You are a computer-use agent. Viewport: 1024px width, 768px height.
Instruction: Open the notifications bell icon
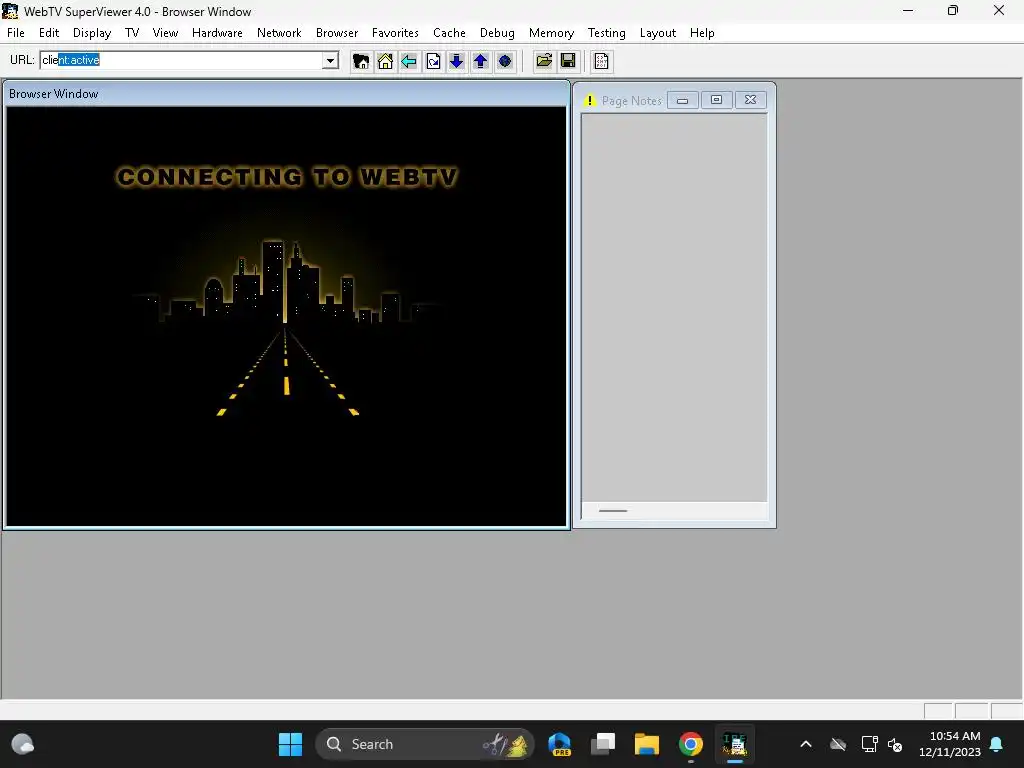(x=997, y=744)
